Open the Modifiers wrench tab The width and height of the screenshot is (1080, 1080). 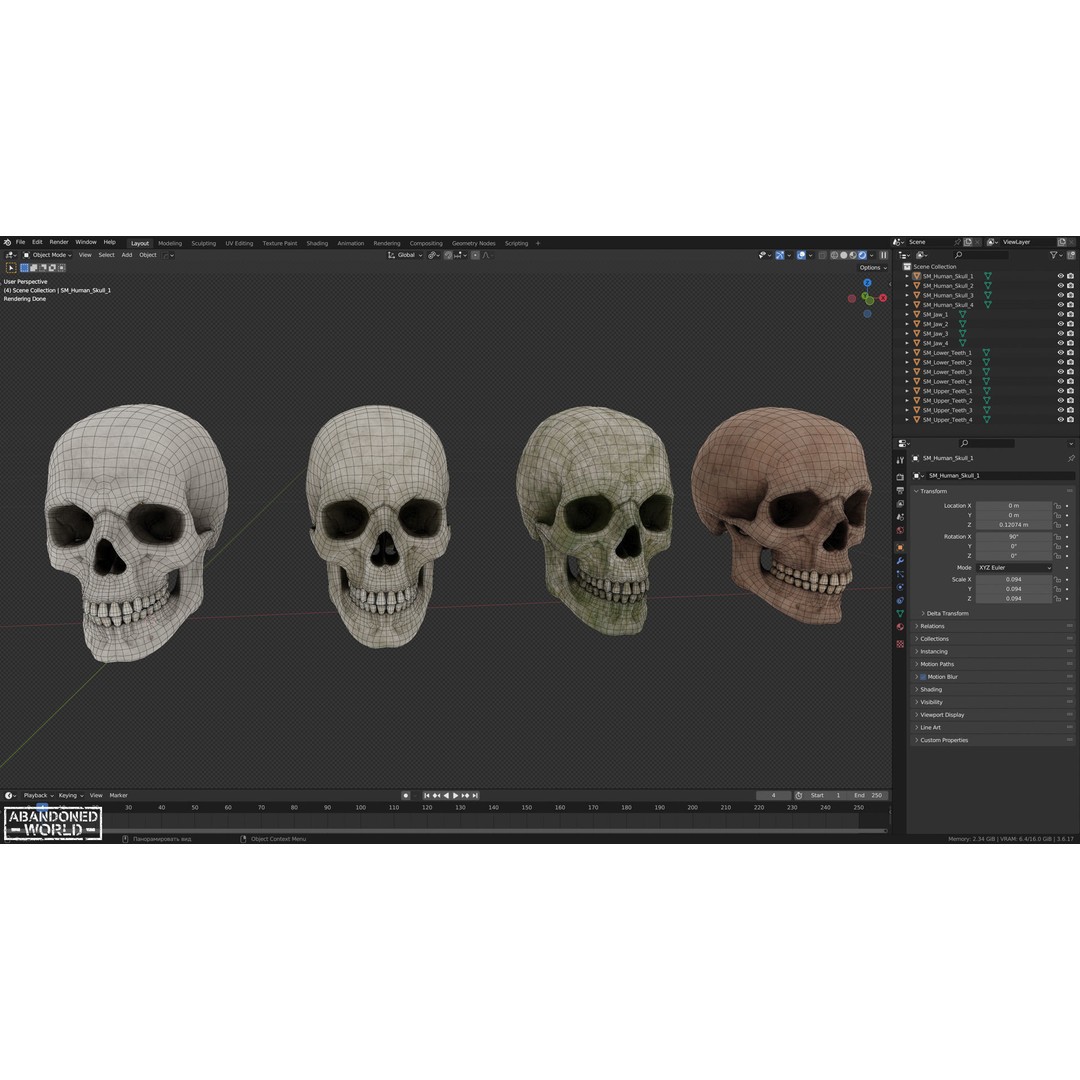point(900,561)
